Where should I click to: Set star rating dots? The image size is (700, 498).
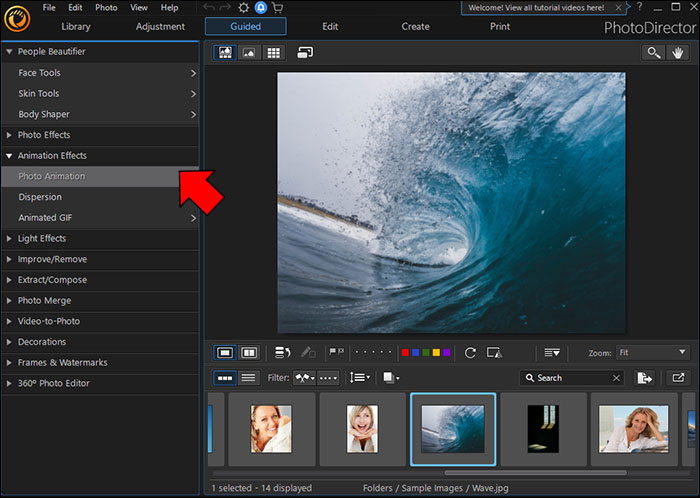373,353
